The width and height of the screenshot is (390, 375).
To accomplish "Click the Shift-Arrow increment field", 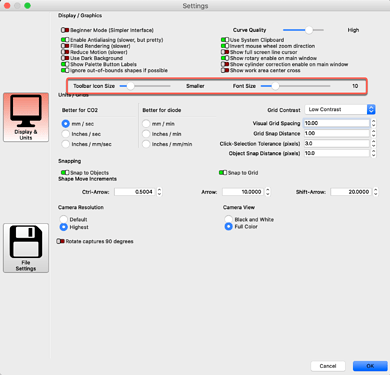I will coord(351,192).
